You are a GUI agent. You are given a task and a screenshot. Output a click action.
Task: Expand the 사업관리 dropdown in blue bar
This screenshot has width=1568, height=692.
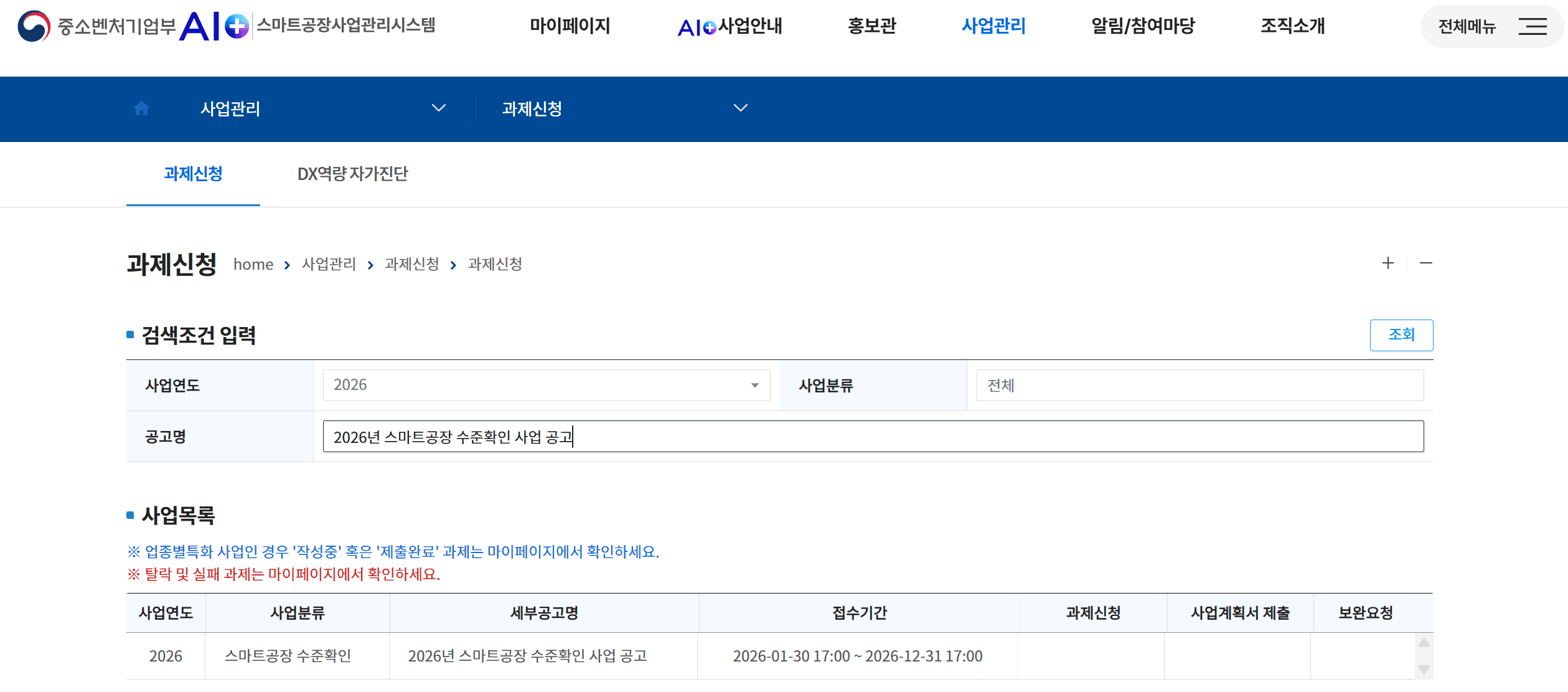(439, 108)
